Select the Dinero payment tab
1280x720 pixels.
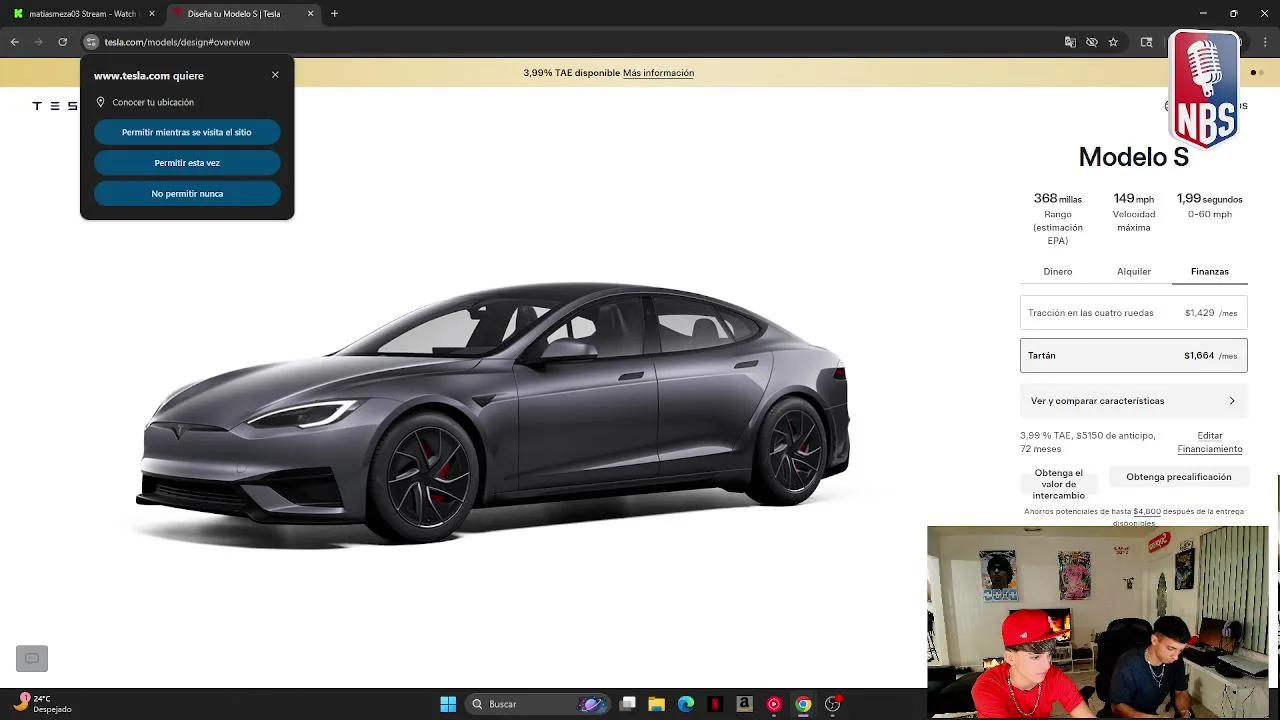[x=1058, y=272]
